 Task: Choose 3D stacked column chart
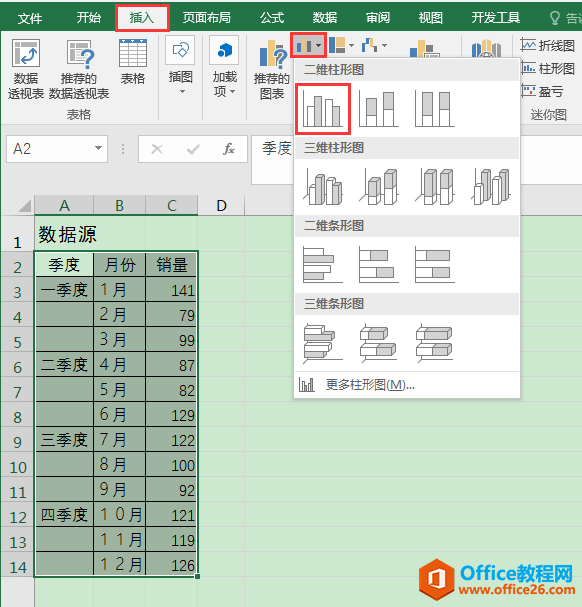click(x=379, y=187)
